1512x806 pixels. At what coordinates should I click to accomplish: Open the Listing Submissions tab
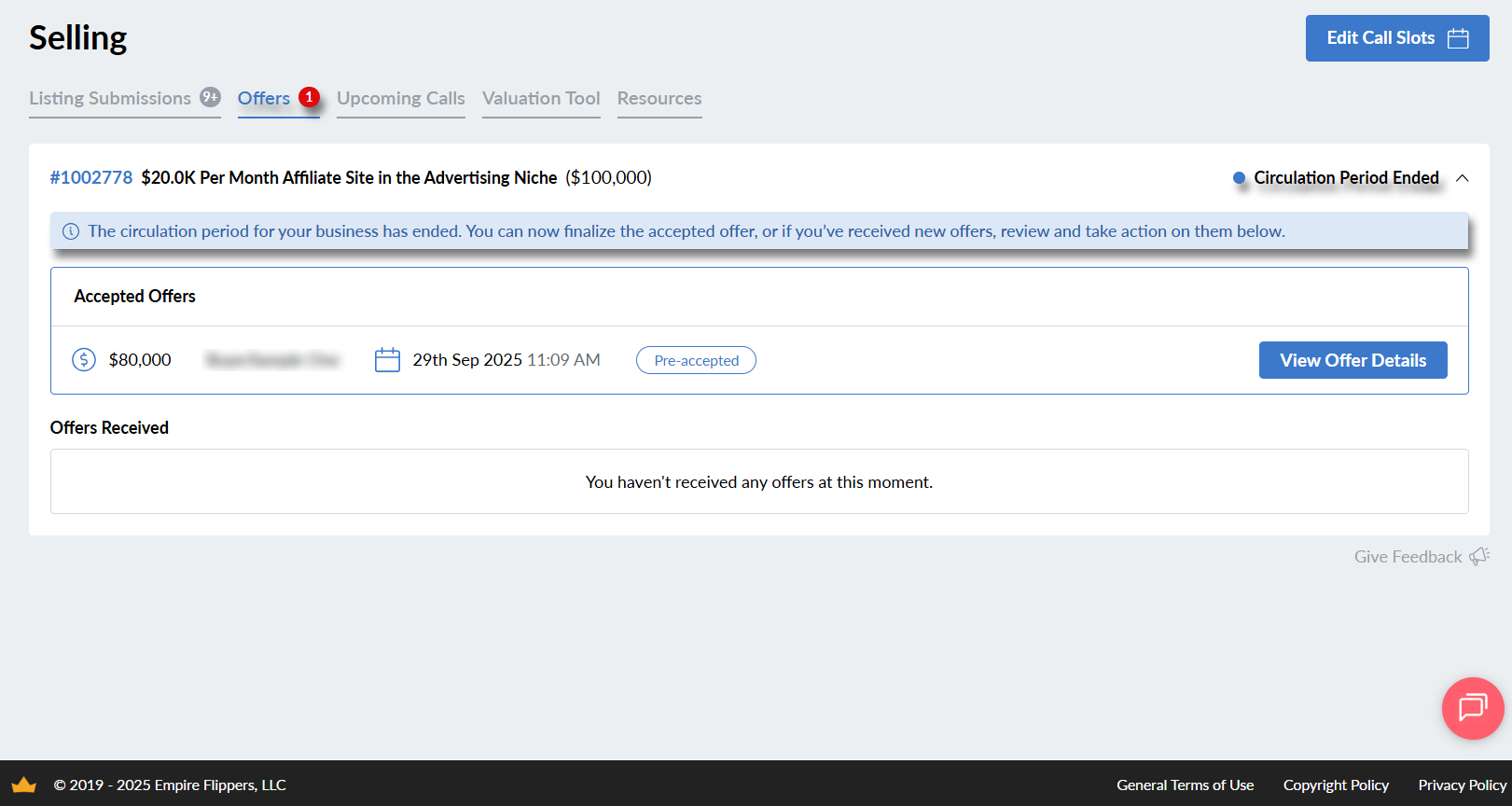click(110, 98)
